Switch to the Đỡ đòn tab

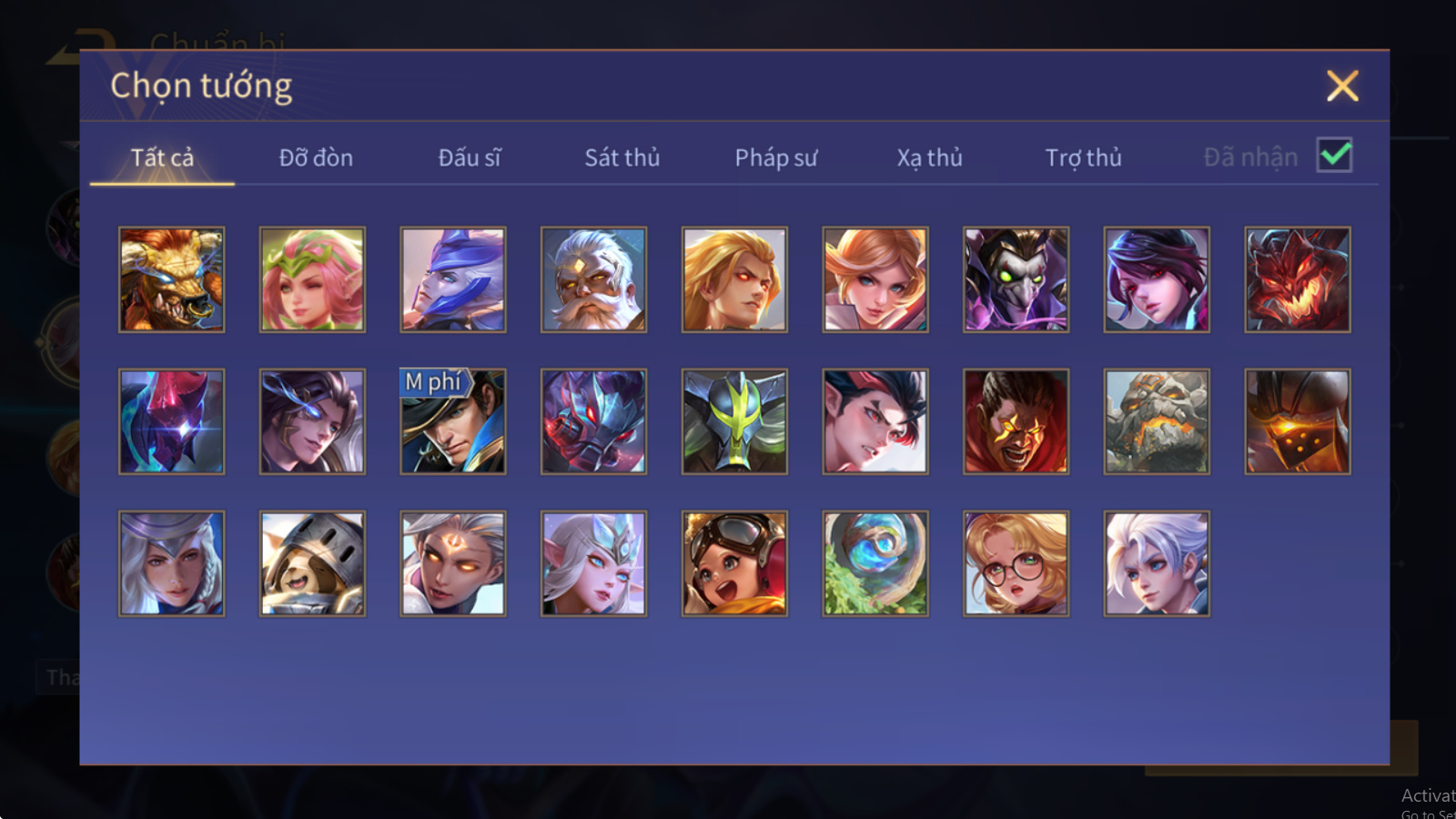tap(316, 157)
